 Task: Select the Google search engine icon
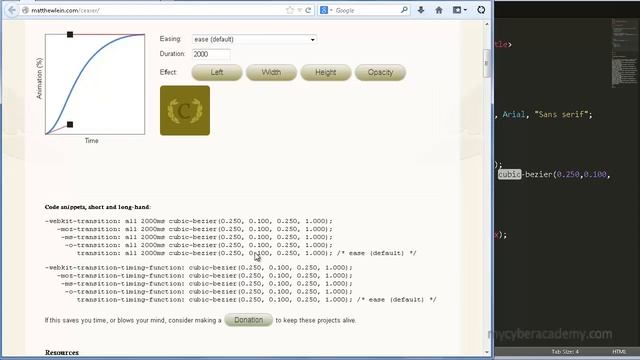(x=324, y=10)
